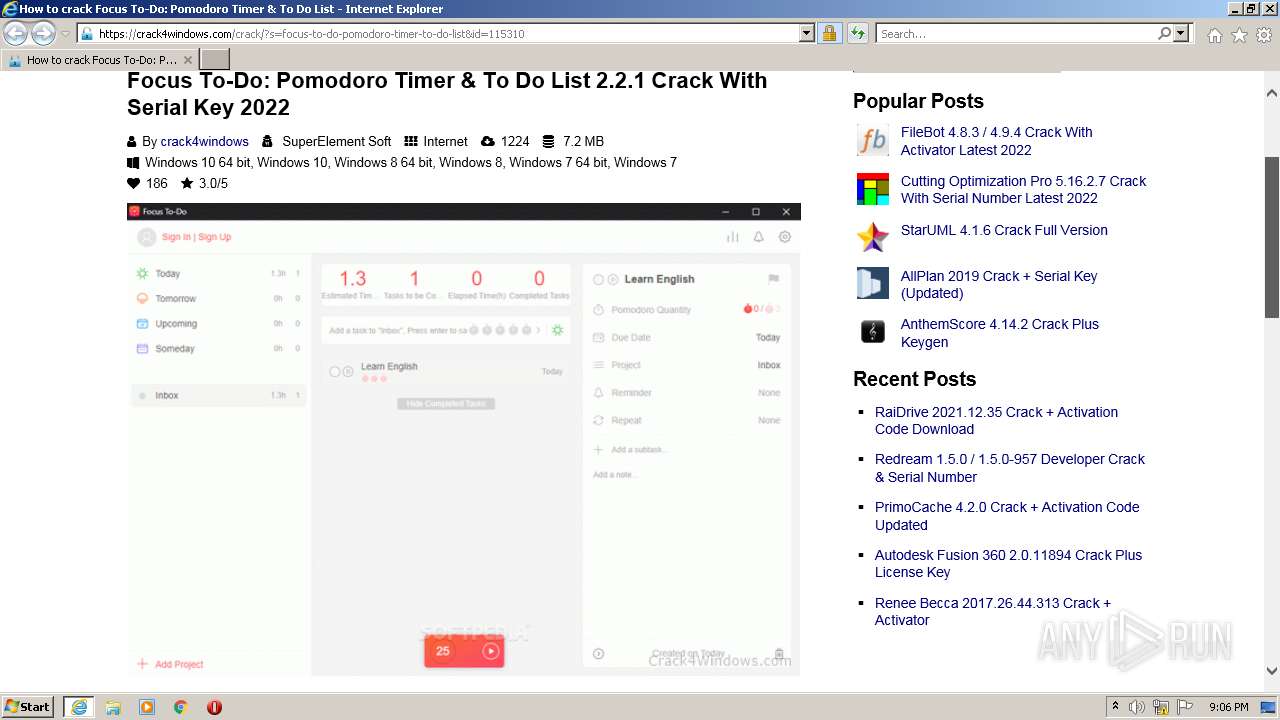Image resolution: width=1280 pixels, height=720 pixels.
Task: Open Favorites with the star icon
Action: [x=1239, y=35]
